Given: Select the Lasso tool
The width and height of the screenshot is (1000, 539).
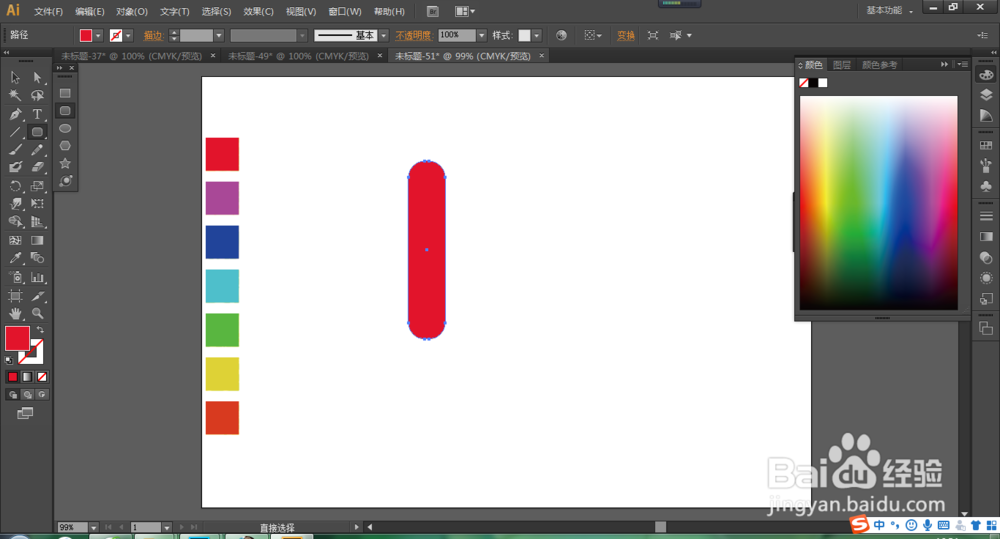Looking at the screenshot, I should [x=37, y=96].
